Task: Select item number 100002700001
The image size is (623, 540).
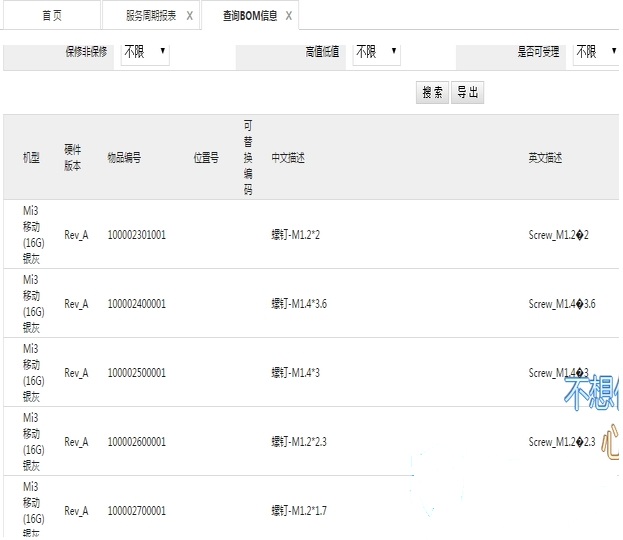Action: click(136, 511)
